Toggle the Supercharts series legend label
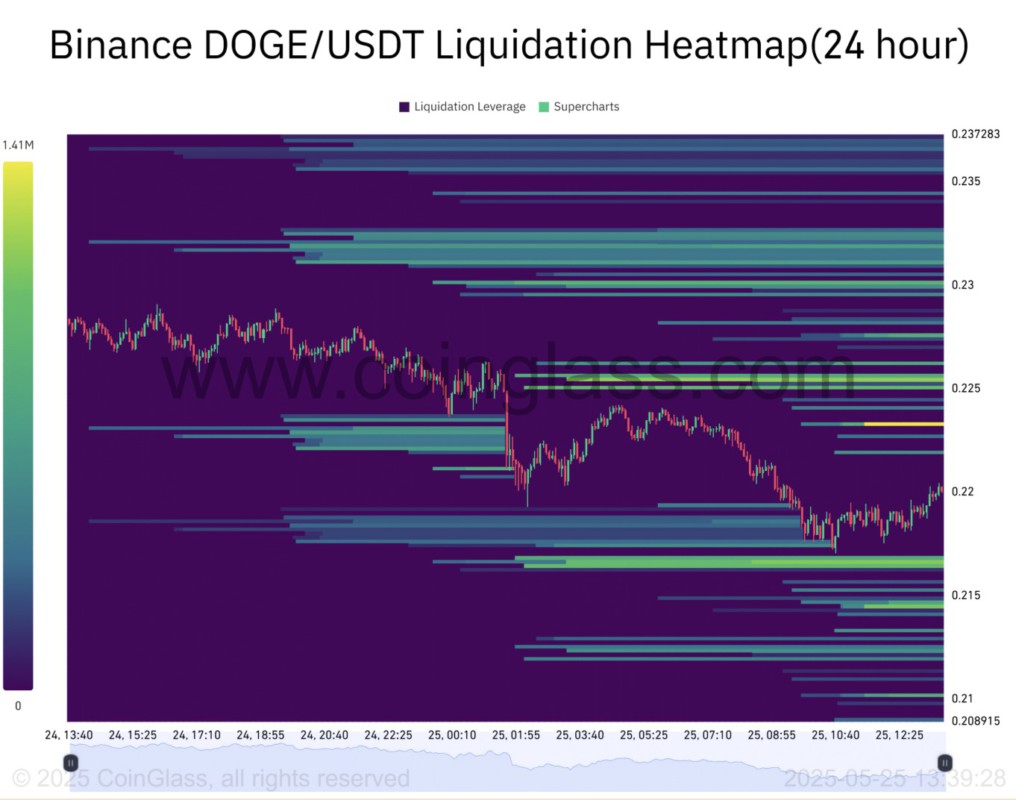The image size is (1016, 800). 586,107
